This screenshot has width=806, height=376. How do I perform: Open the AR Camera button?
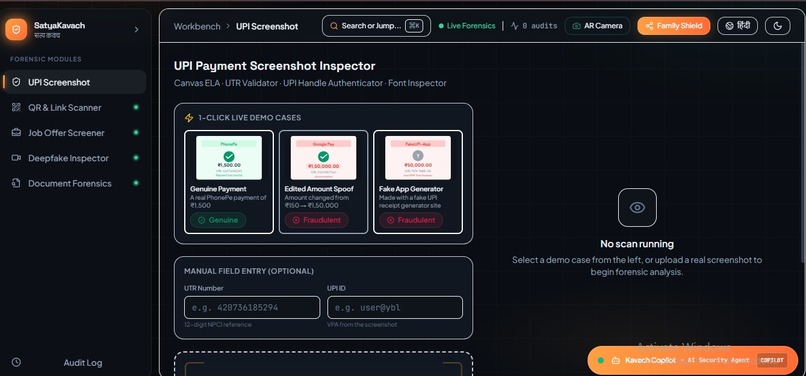pyautogui.click(x=597, y=26)
